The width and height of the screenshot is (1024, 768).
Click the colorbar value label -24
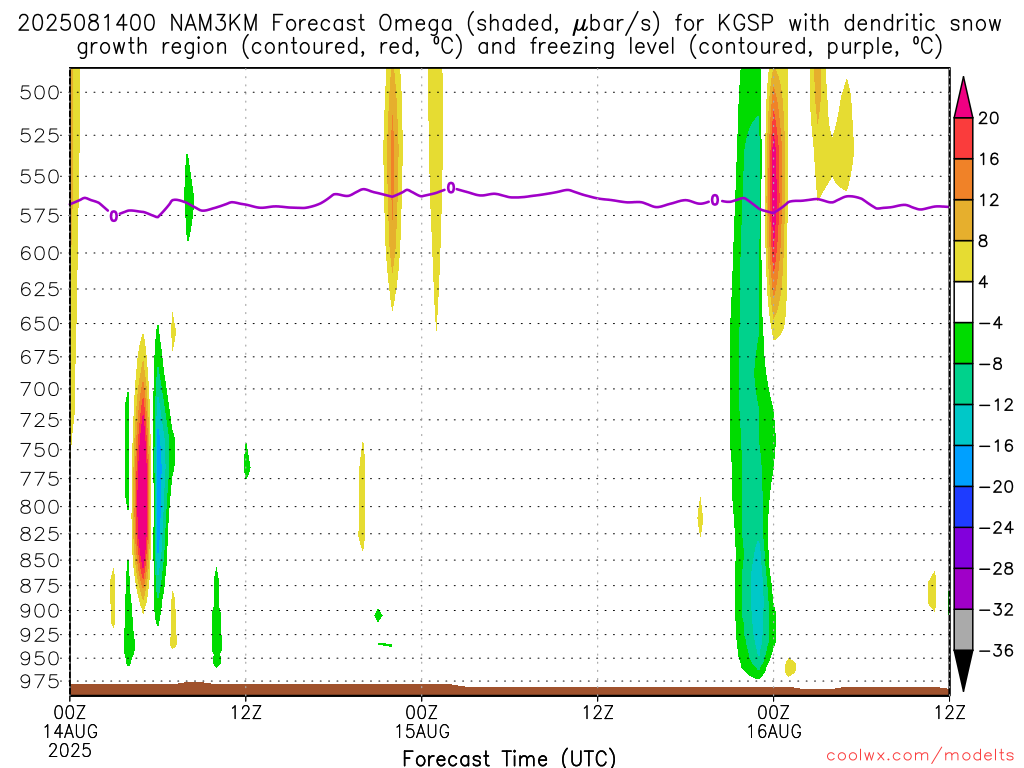pos(996,528)
